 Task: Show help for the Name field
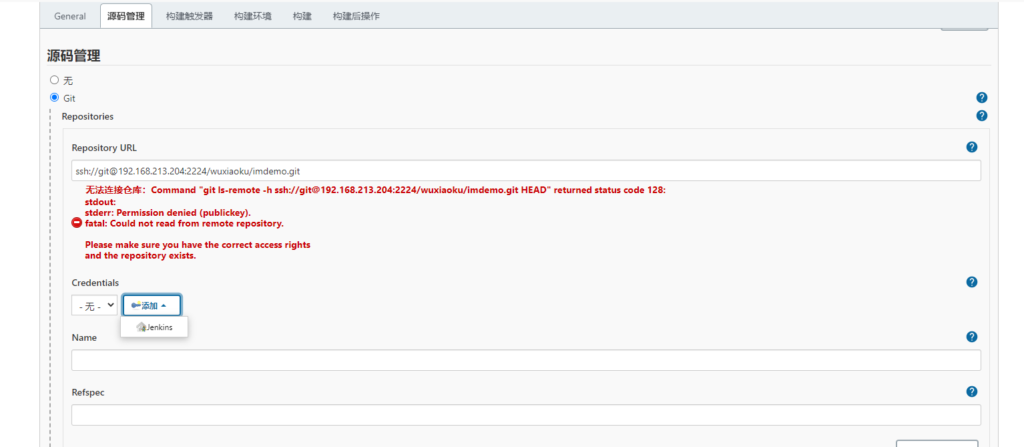coord(971,337)
